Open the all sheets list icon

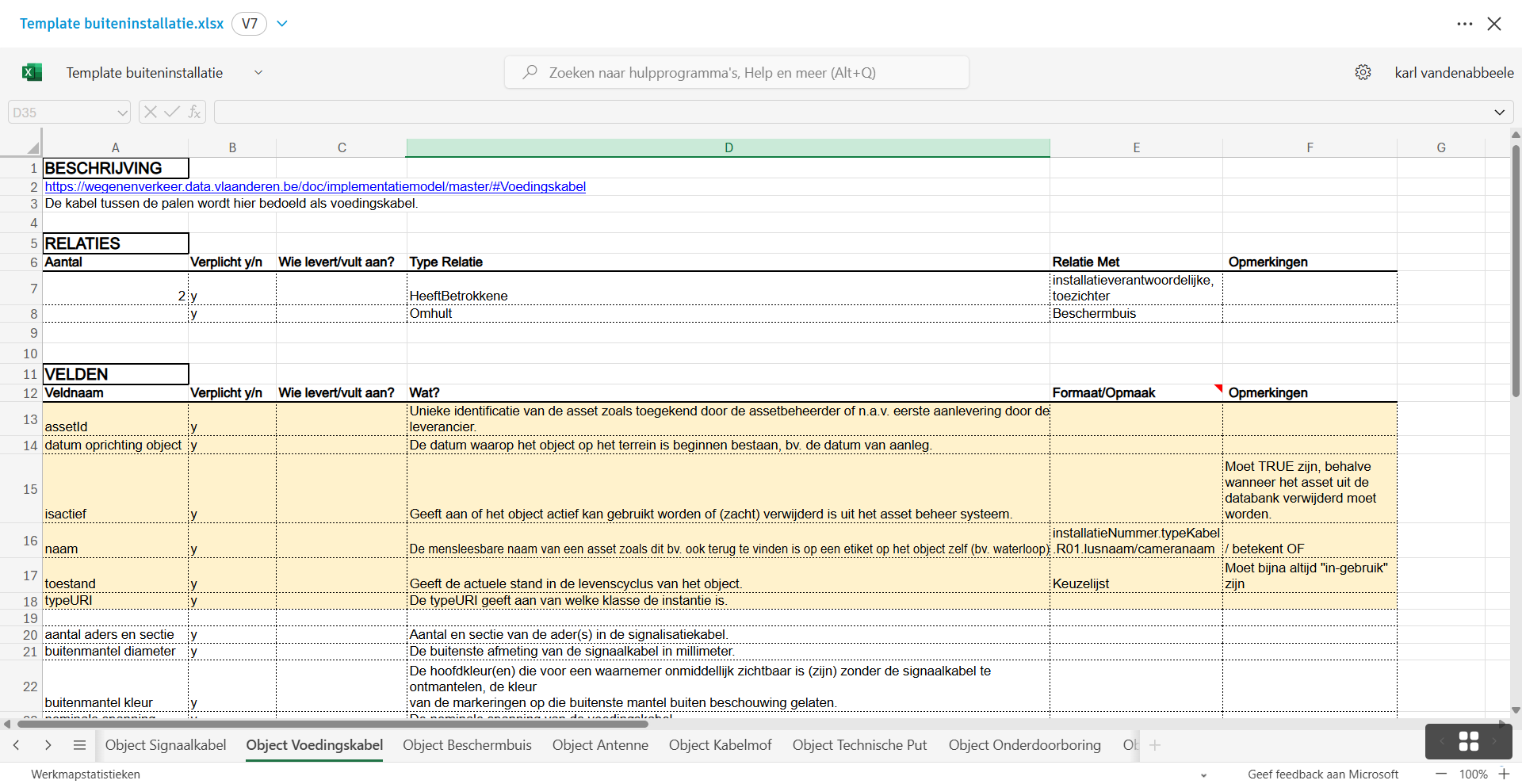79,745
